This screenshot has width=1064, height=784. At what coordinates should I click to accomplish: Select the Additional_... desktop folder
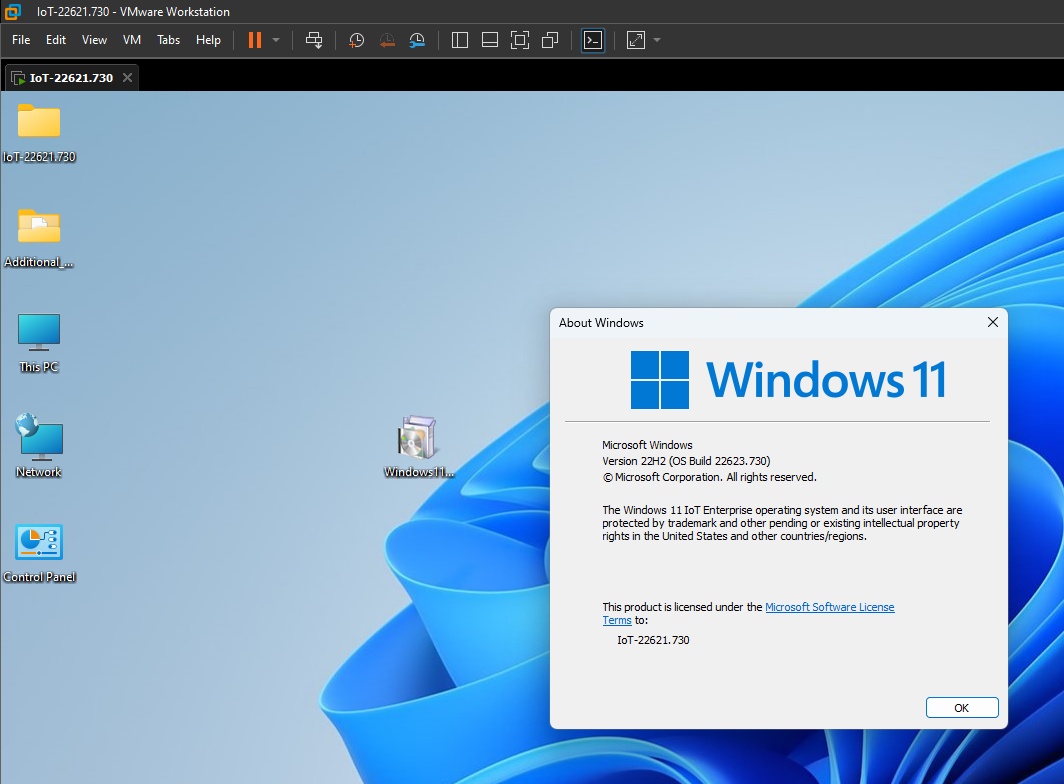39,238
